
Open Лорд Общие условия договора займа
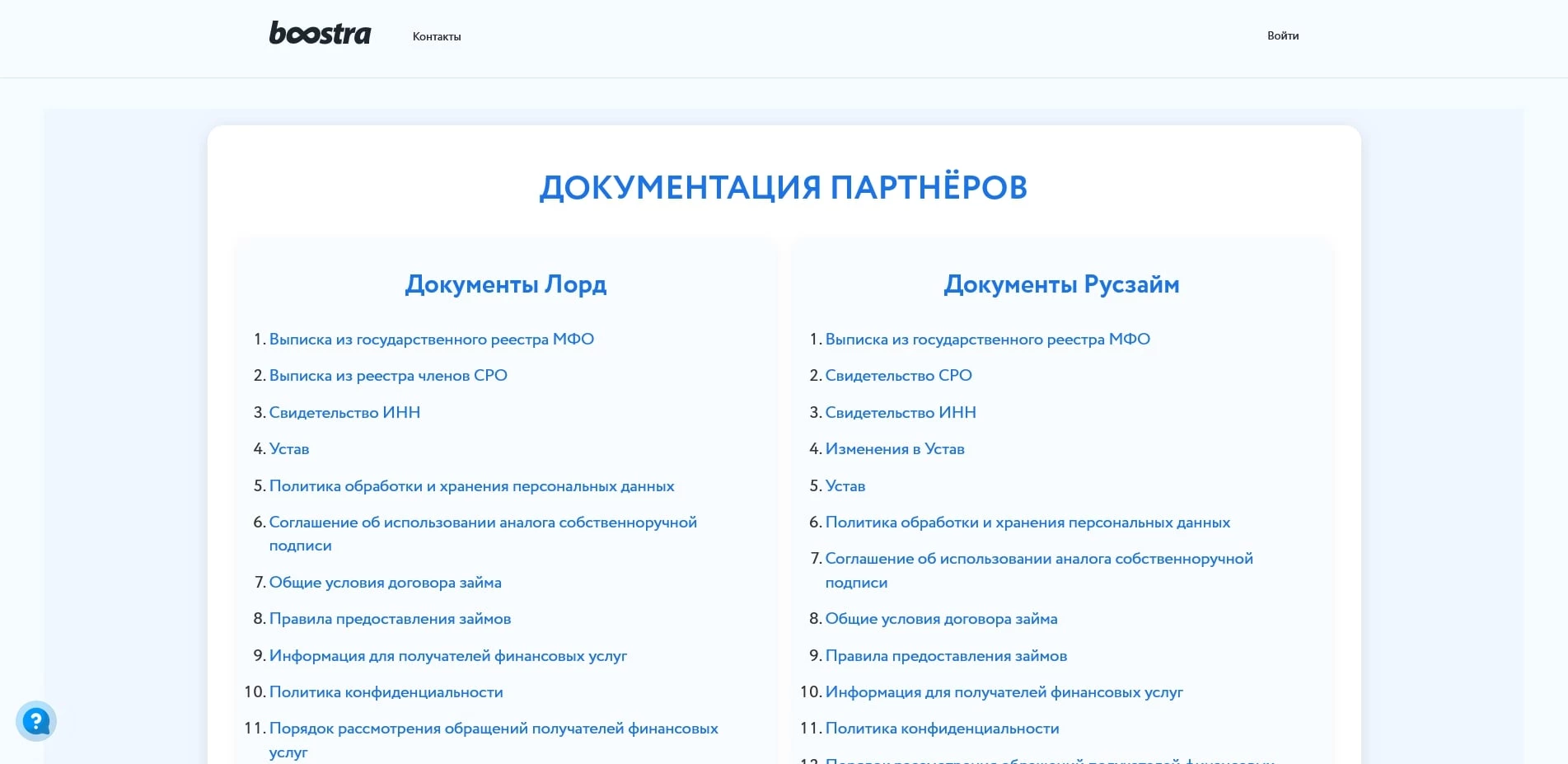click(385, 582)
